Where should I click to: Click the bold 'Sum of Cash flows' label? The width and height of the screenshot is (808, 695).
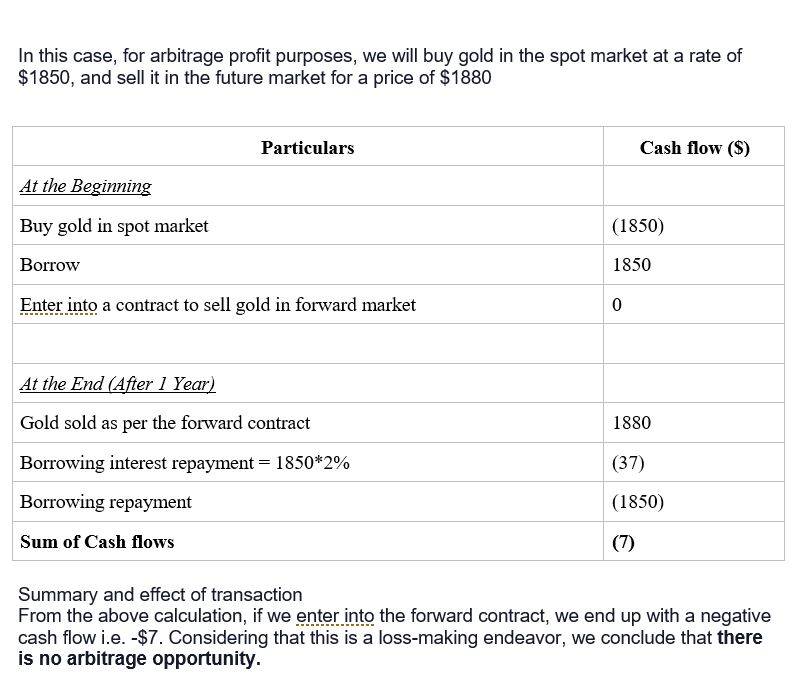pos(97,542)
